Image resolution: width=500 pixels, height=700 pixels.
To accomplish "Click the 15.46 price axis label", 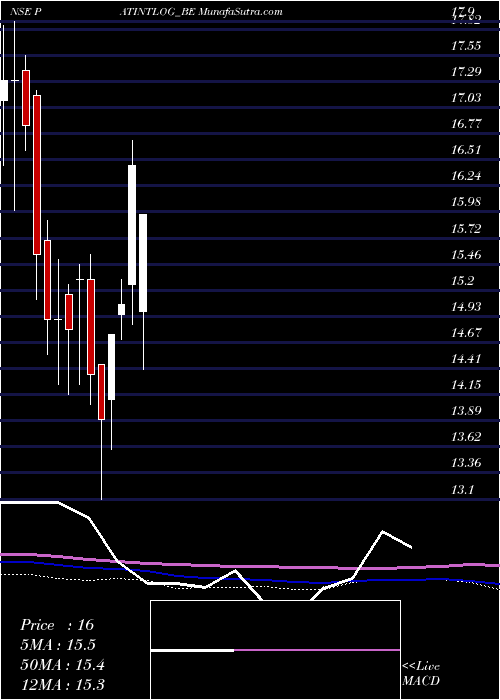I will [x=466, y=254].
